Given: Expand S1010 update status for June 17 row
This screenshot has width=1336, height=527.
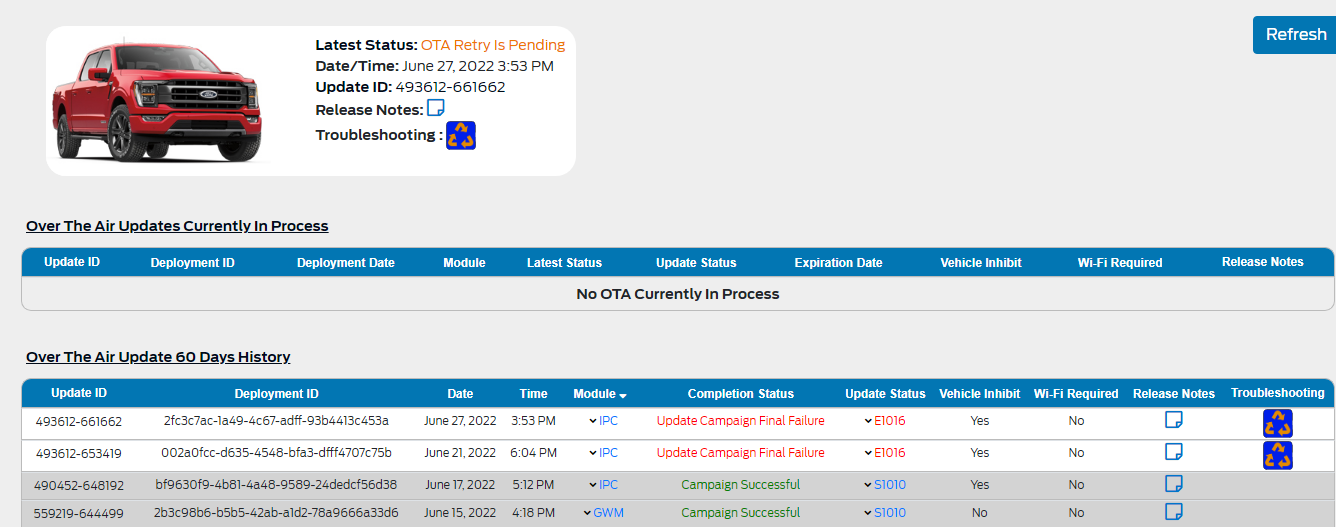Looking at the screenshot, I should coord(868,485).
